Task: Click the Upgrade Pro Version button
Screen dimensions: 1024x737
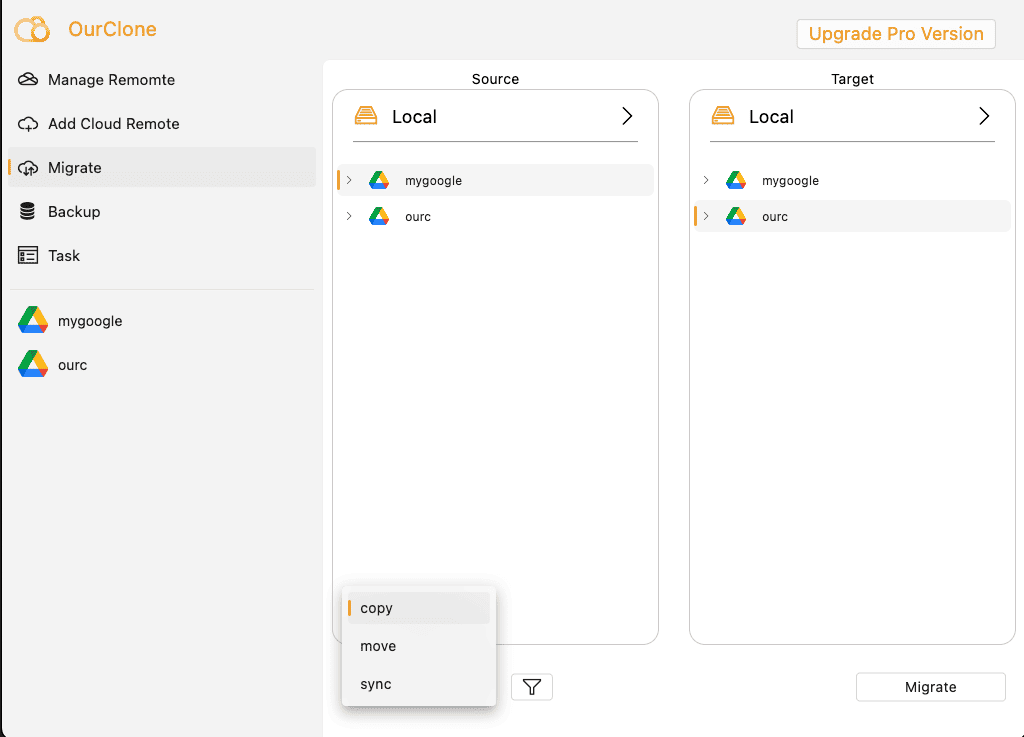Action: [x=895, y=33]
